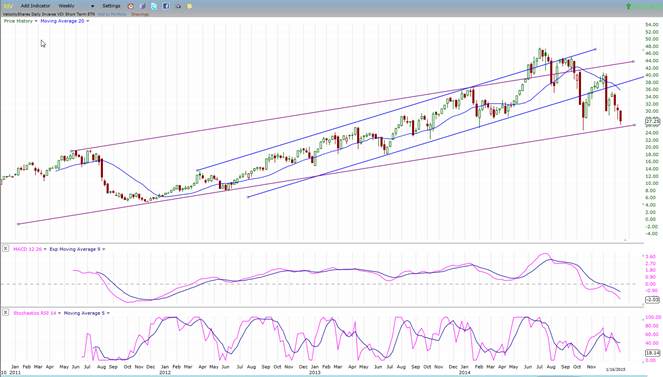Open the Add Indicator menu

(x=35, y=6)
